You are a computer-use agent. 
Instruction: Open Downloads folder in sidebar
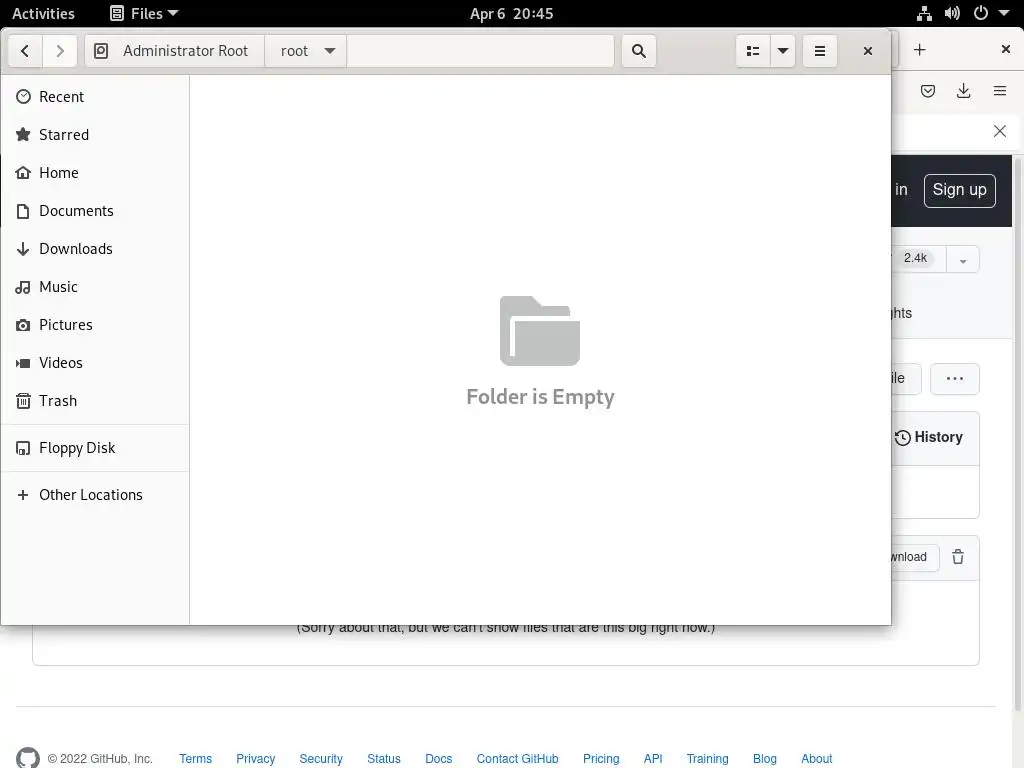(x=95, y=249)
